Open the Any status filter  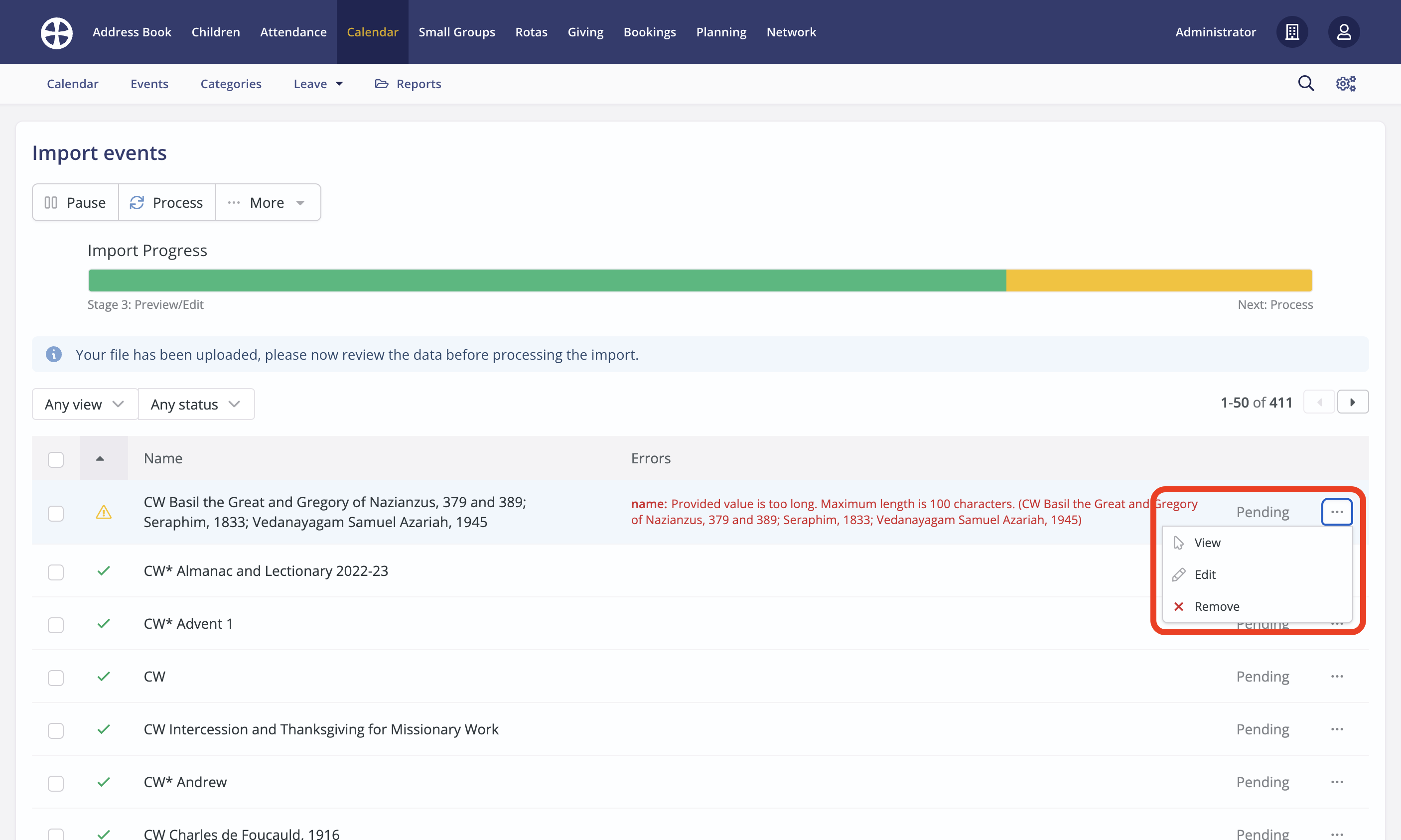click(196, 404)
